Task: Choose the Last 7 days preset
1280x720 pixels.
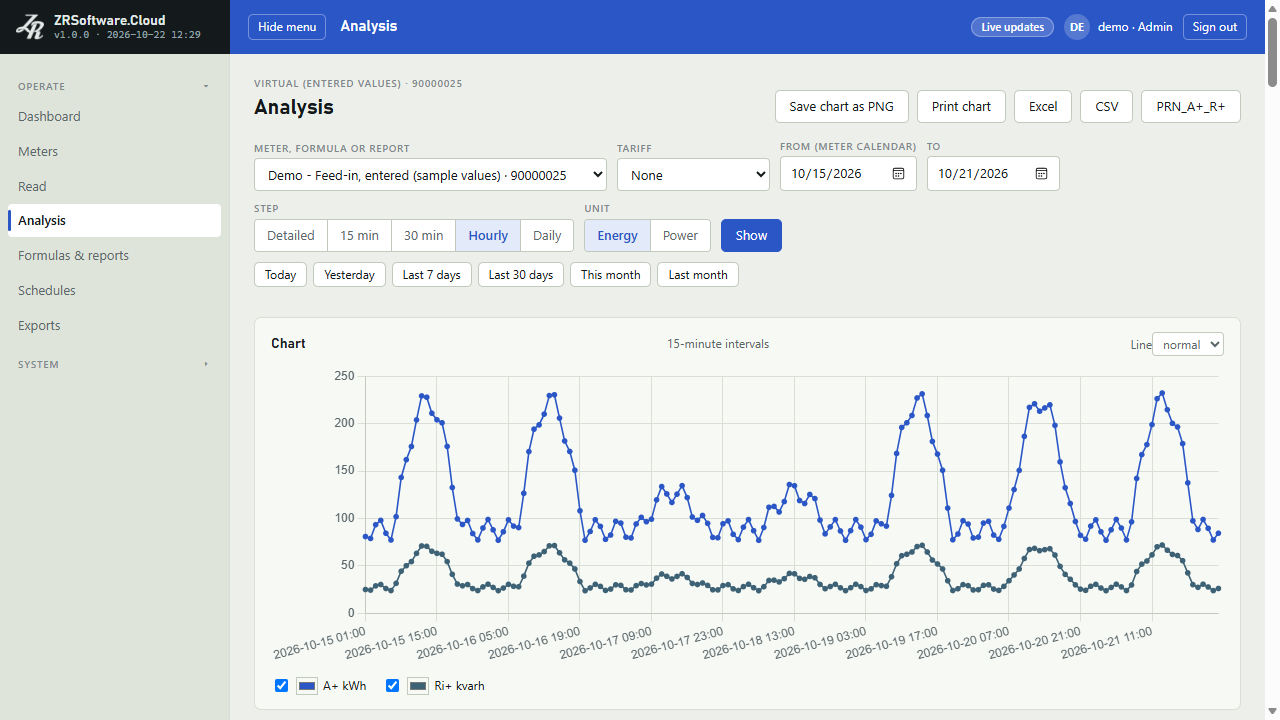Action: pos(432,275)
